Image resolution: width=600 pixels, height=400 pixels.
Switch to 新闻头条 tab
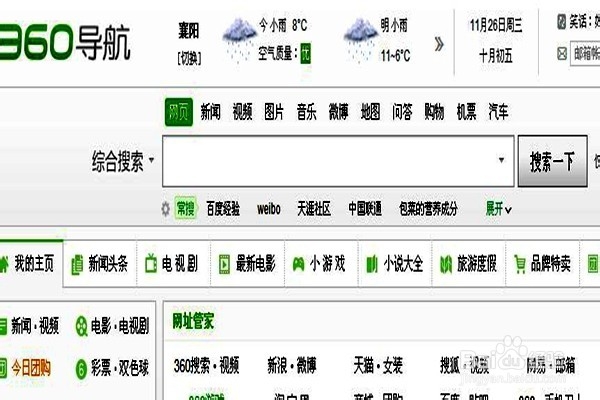pyautogui.click(x=99, y=264)
